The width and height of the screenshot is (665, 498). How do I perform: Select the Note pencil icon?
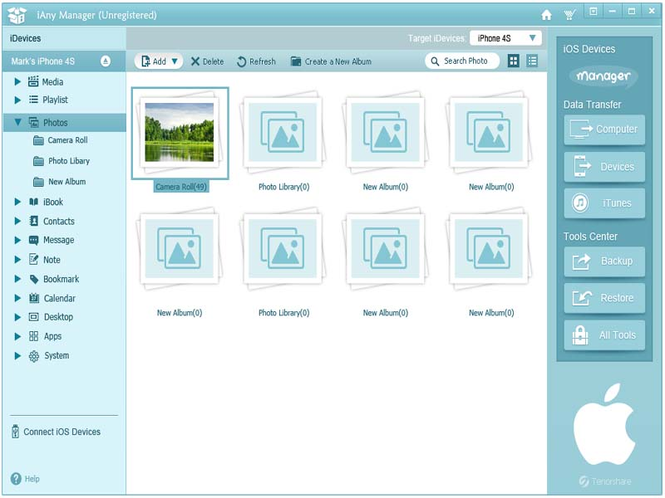click(x=34, y=259)
